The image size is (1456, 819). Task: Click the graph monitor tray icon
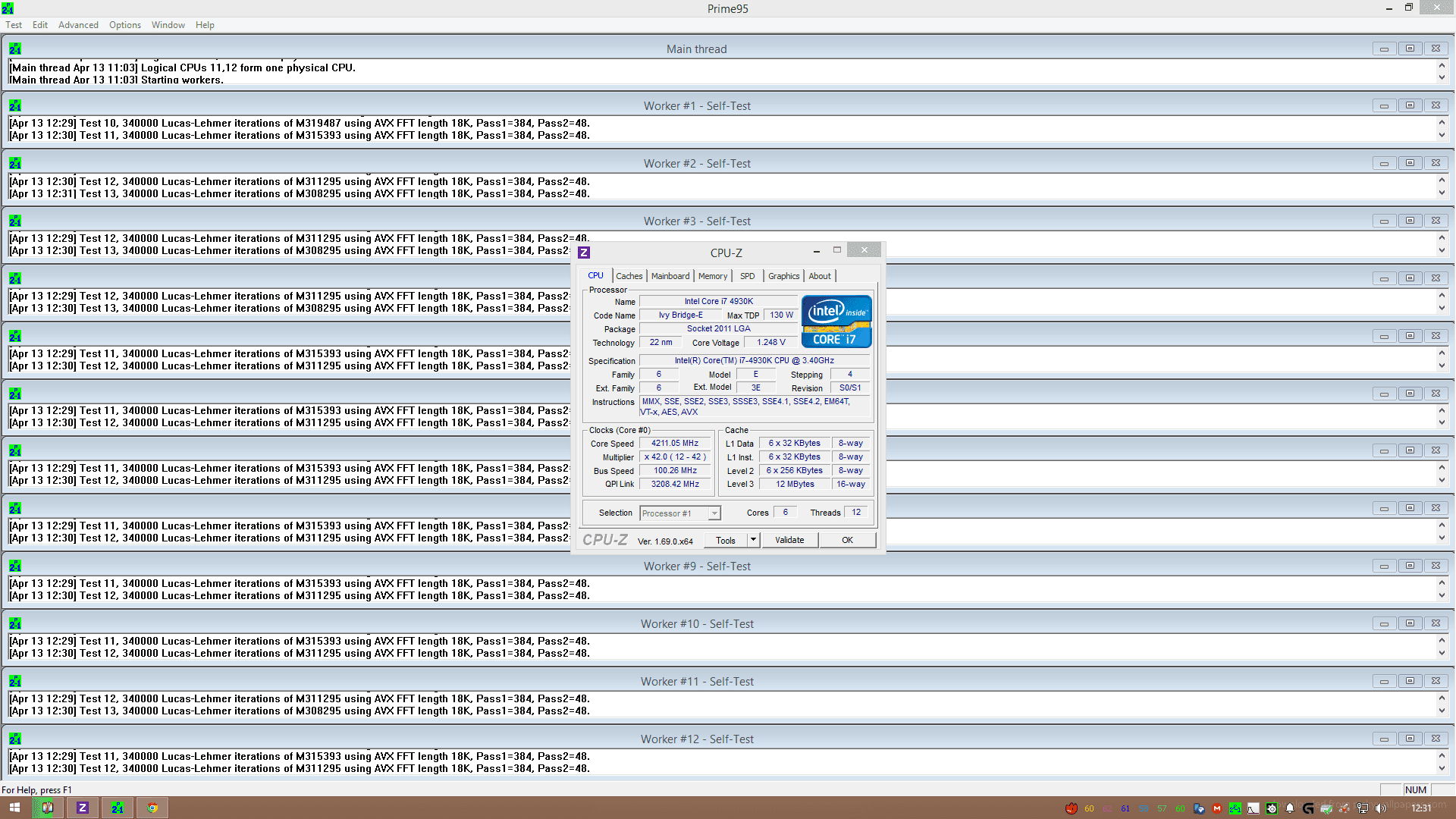click(1254, 808)
